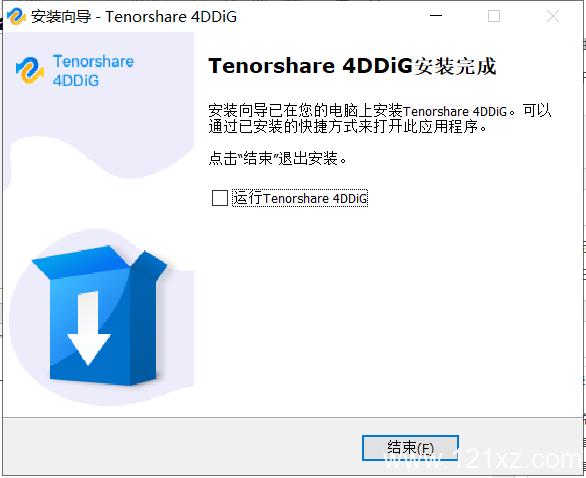Click the white download arrow on the box
The height and width of the screenshot is (478, 586).
click(89, 328)
